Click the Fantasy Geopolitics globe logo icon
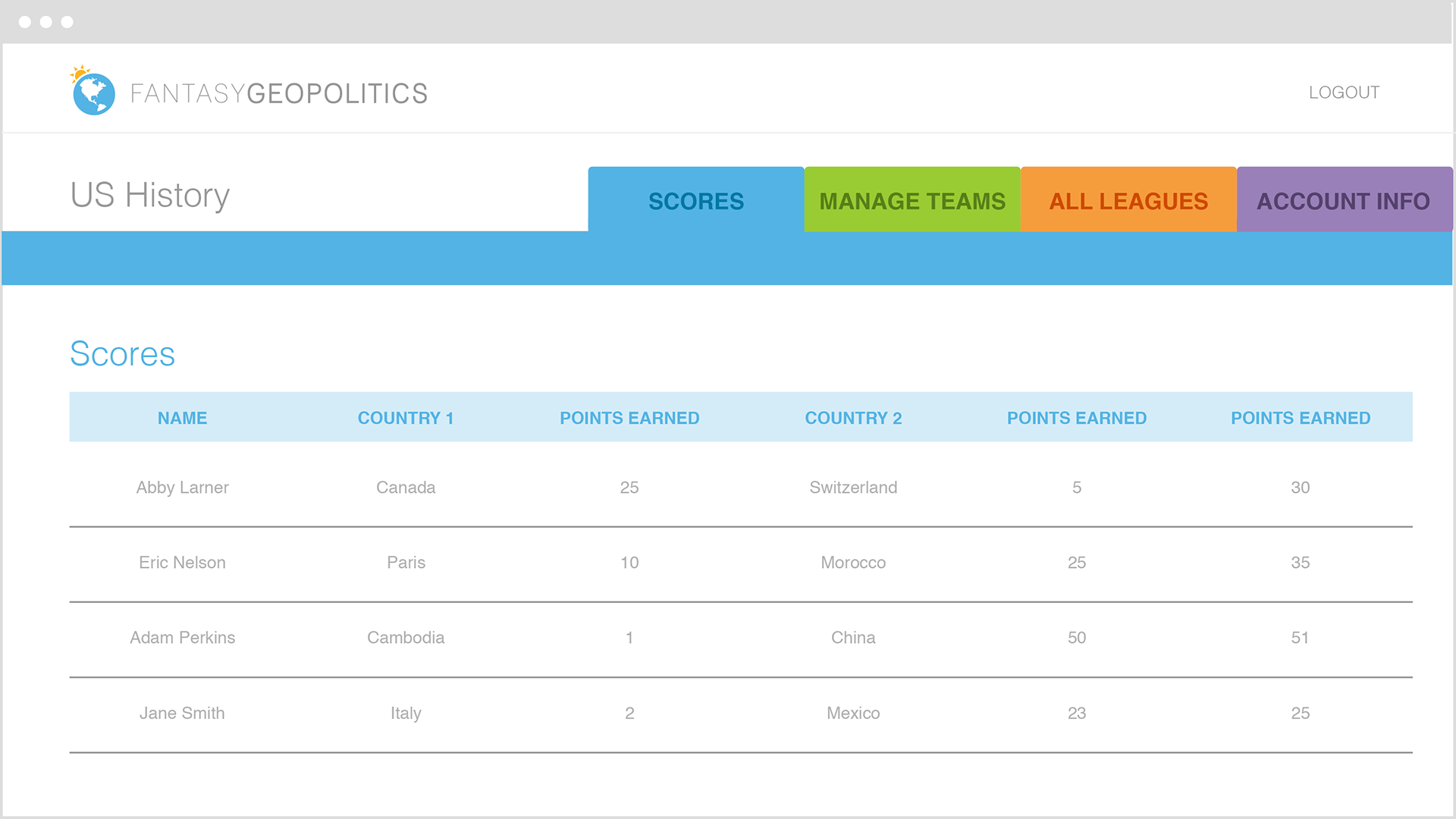The height and width of the screenshot is (819, 1456). pyautogui.click(x=93, y=93)
